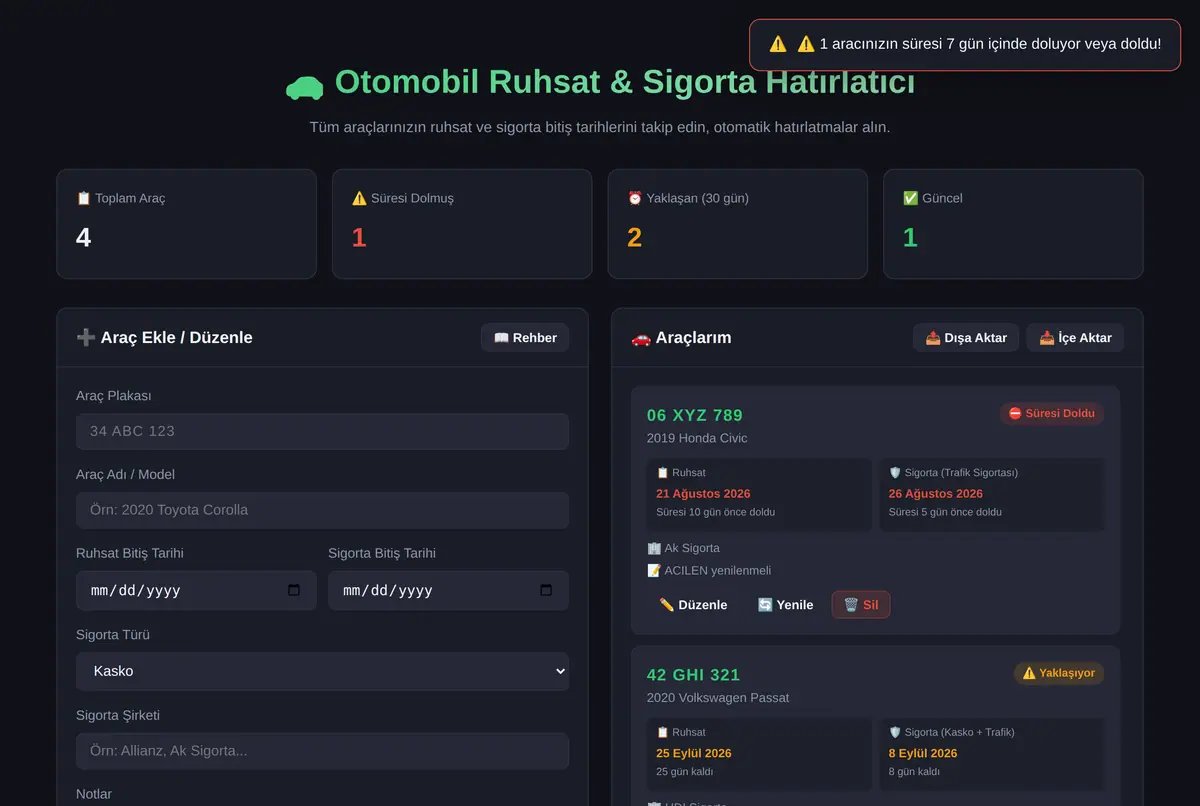1200x806 pixels.
Task: Click the ACİLEN yenilenmeli note
Action: [709, 570]
